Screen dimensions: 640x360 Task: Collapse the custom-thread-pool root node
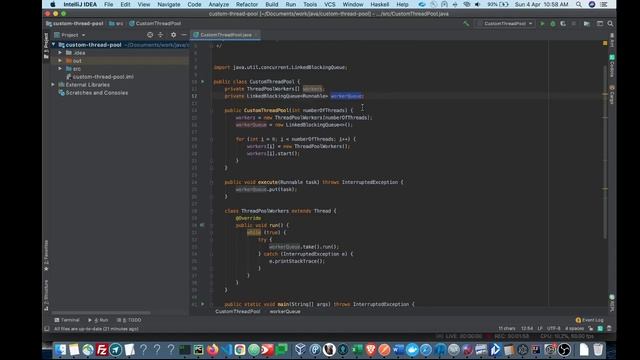(53, 45)
